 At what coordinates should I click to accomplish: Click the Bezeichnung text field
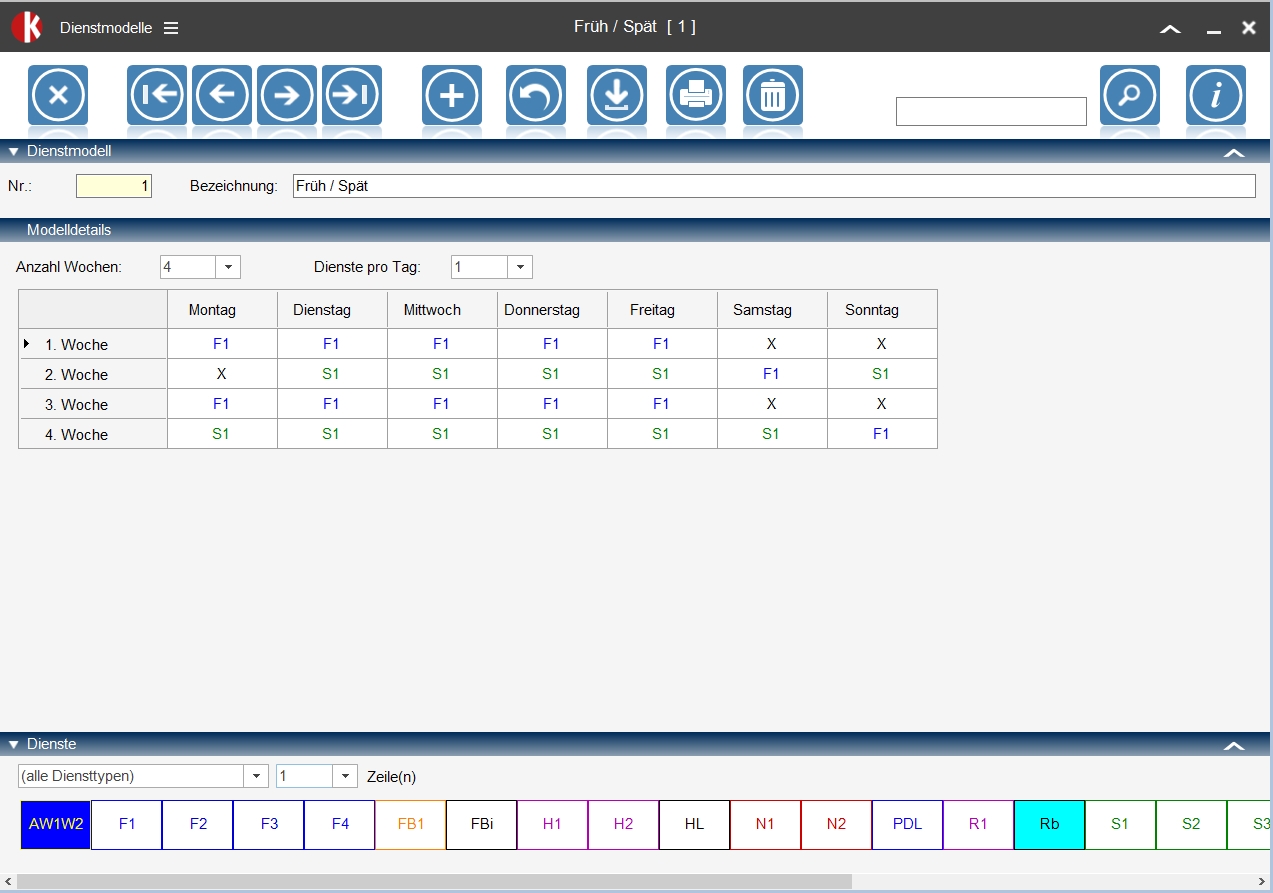773,186
